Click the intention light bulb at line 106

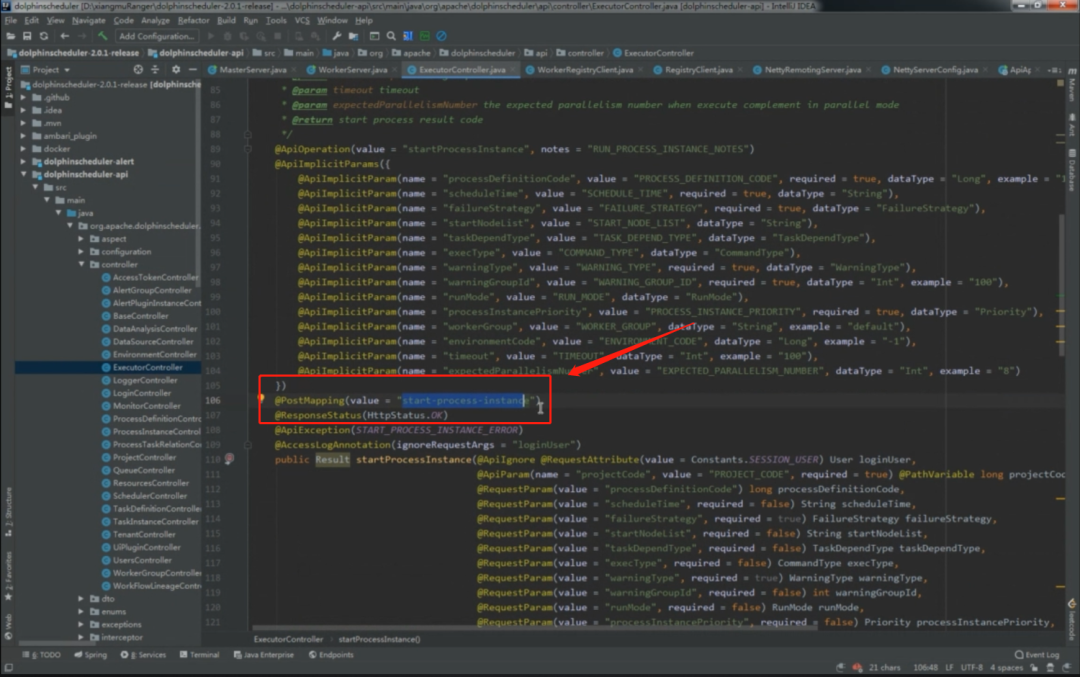[260, 399]
